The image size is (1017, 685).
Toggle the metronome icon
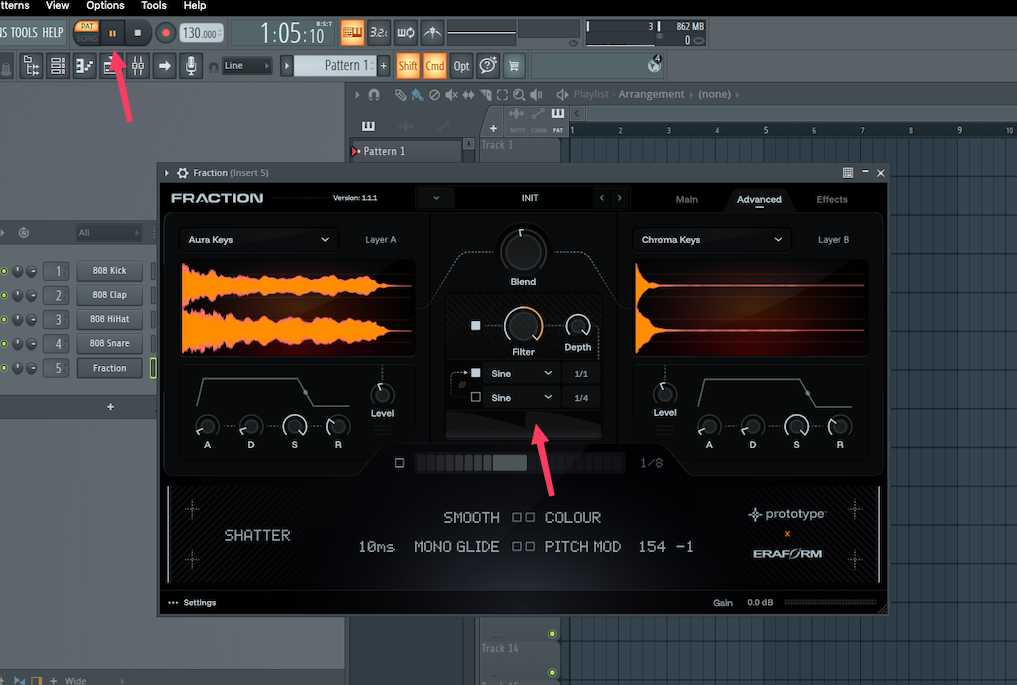(x=432, y=33)
